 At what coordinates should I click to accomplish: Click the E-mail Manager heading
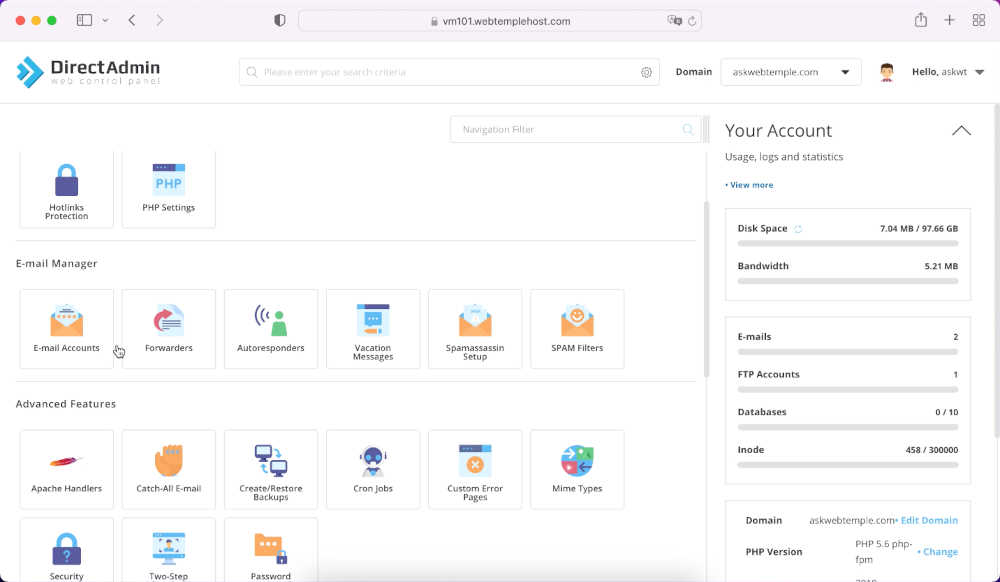(x=57, y=263)
